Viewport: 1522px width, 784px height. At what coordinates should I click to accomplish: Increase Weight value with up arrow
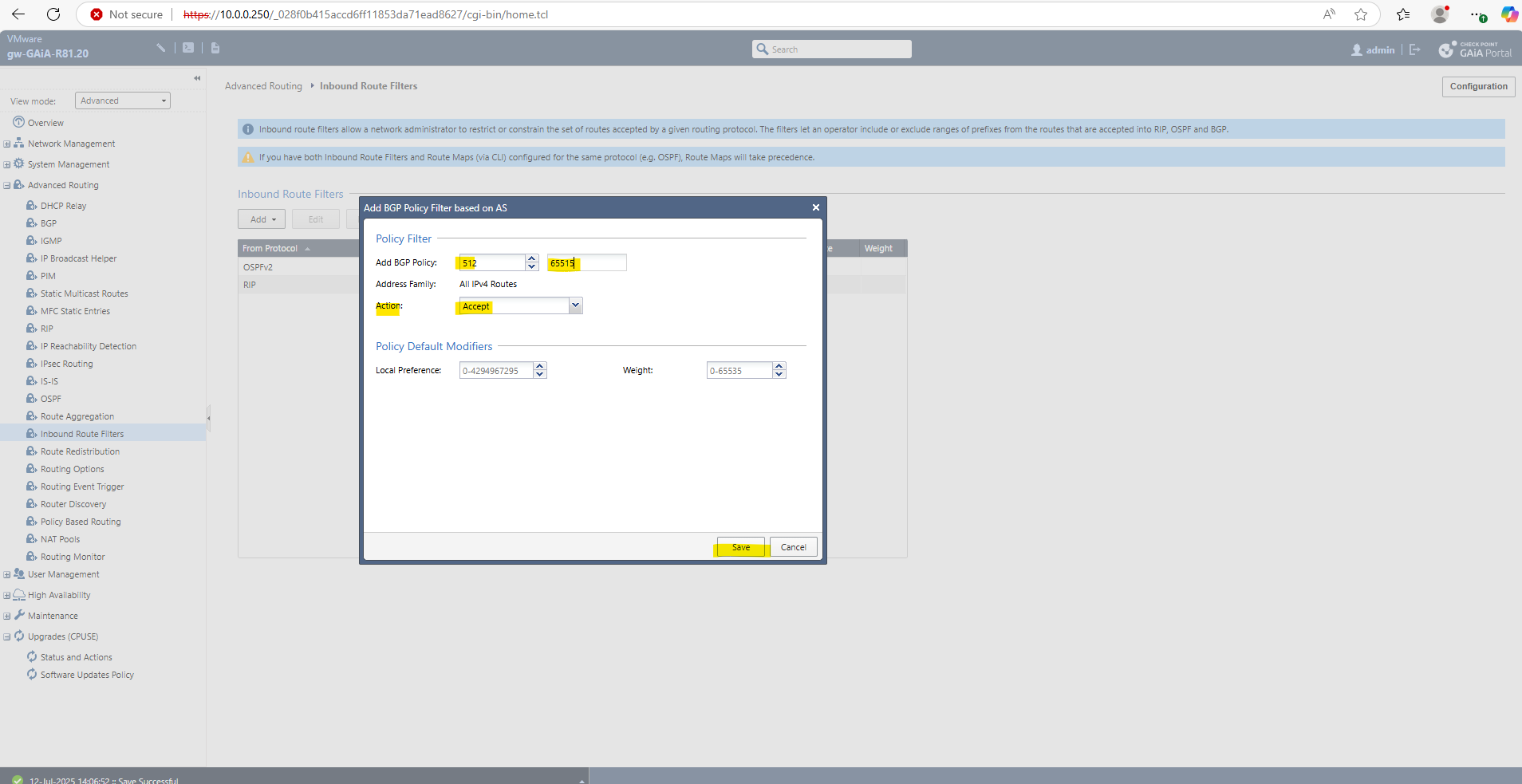[x=779, y=366]
